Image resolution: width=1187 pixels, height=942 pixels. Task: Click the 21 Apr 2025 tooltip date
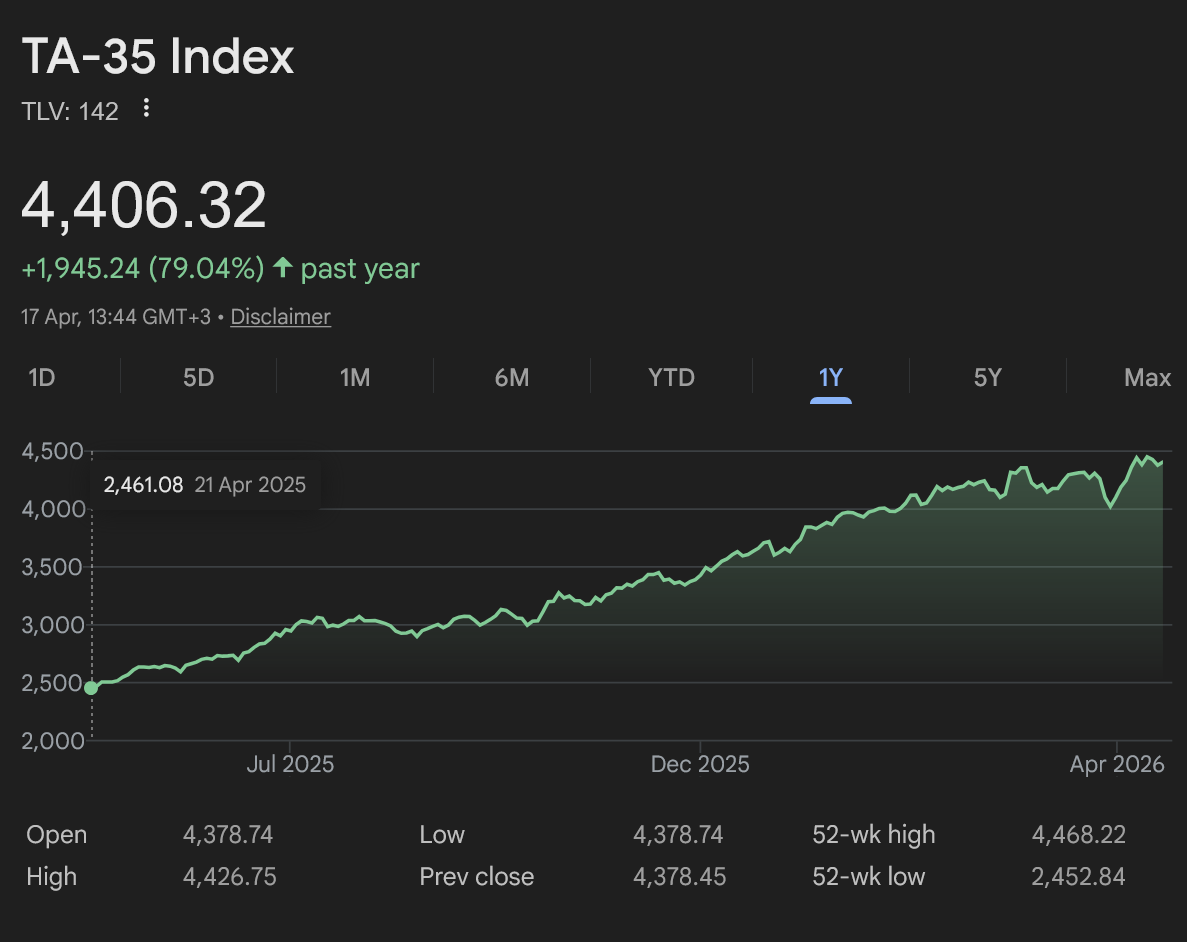click(250, 485)
